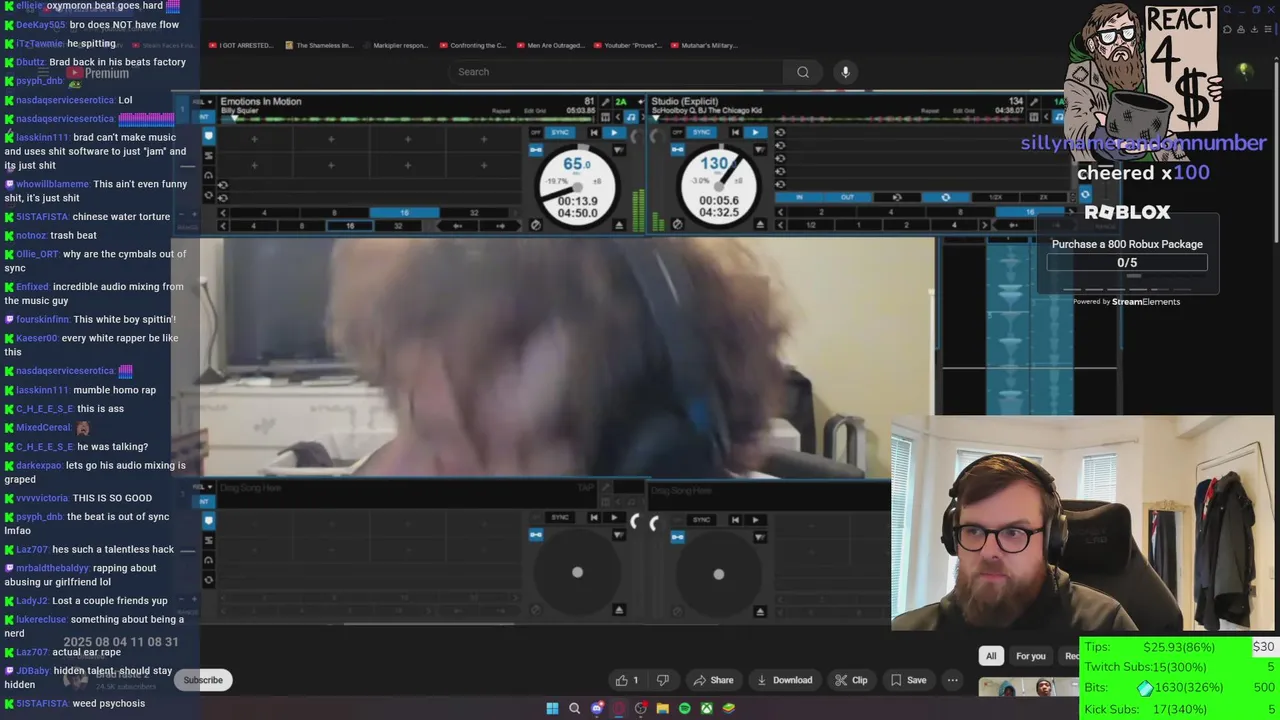Eject the track from the left deck
This screenshot has height=720, width=1280.
(619, 225)
